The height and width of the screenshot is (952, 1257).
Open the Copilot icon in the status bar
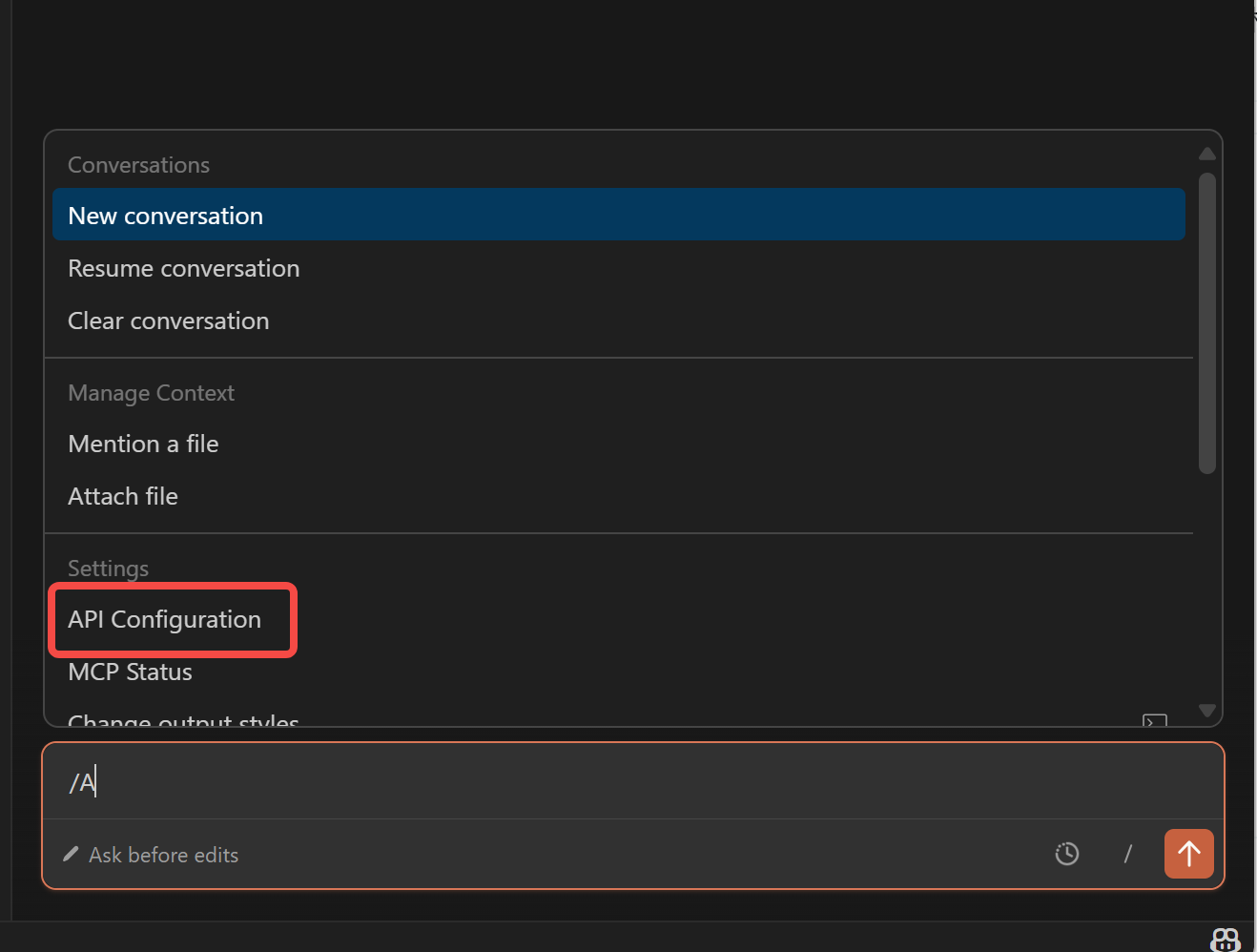pyautogui.click(x=1225, y=940)
